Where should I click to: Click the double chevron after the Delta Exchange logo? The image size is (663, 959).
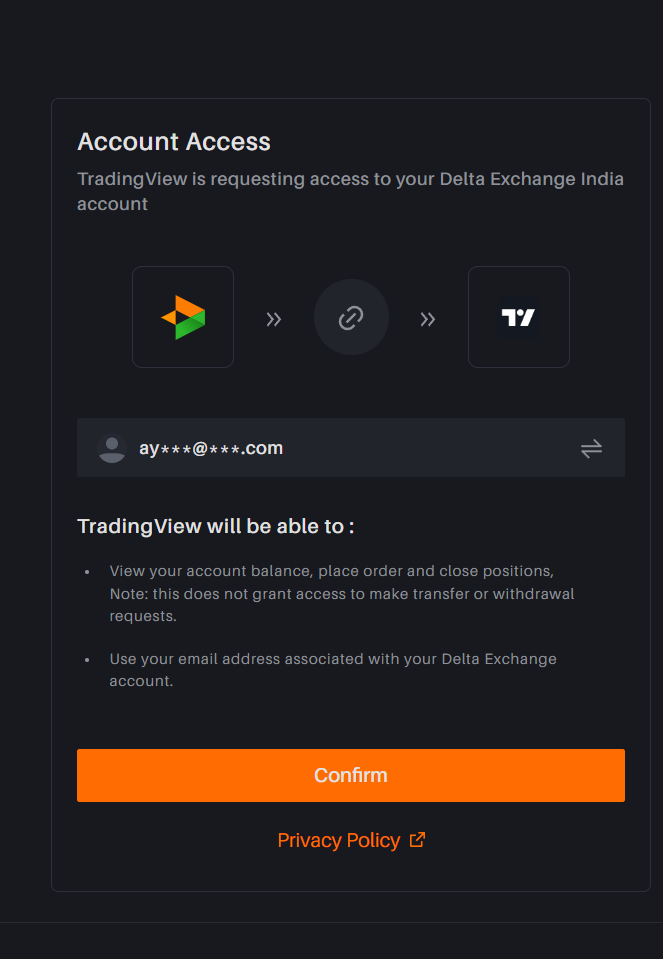point(273,319)
